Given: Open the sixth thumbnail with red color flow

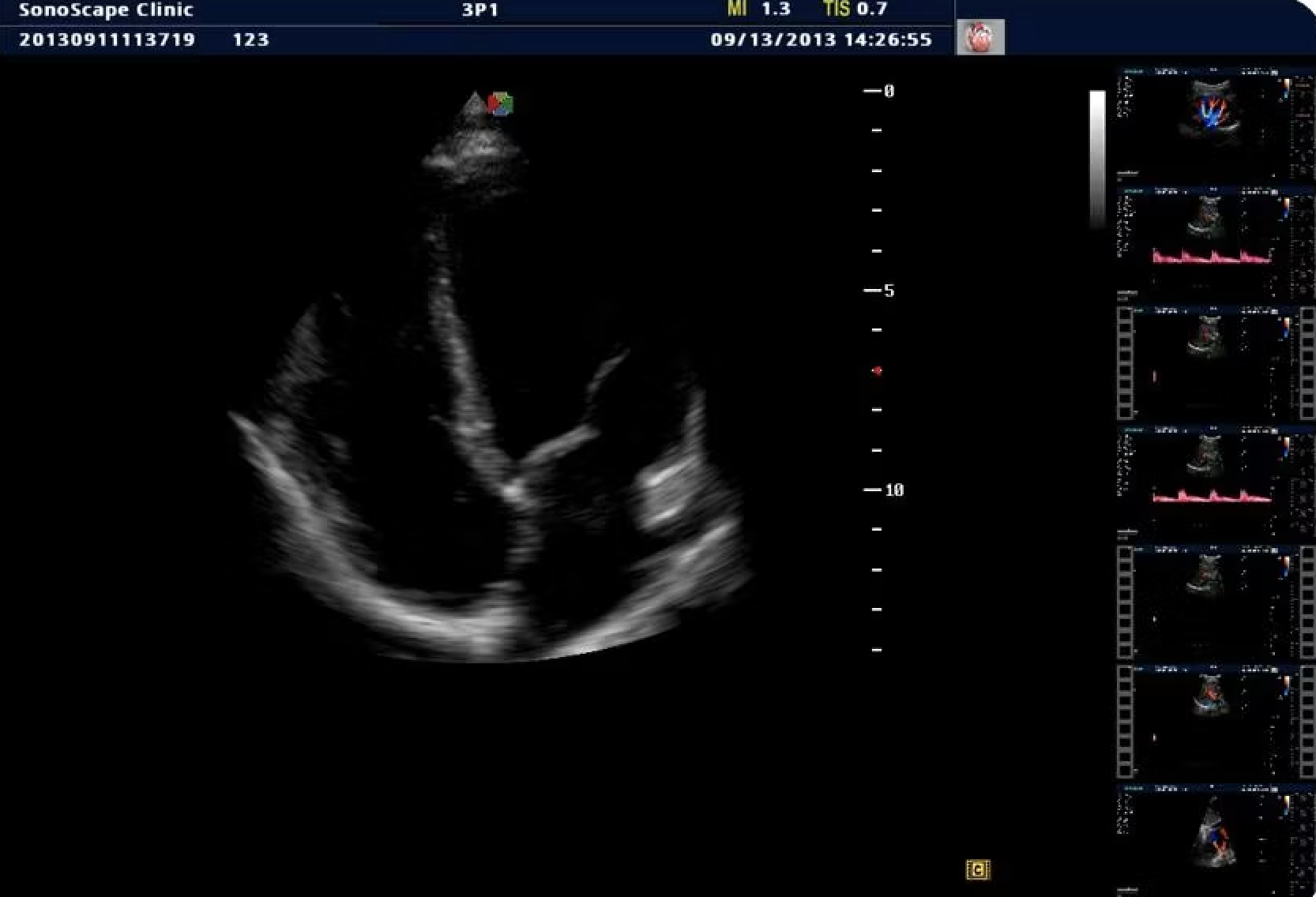Looking at the screenshot, I should tap(1215, 722).
